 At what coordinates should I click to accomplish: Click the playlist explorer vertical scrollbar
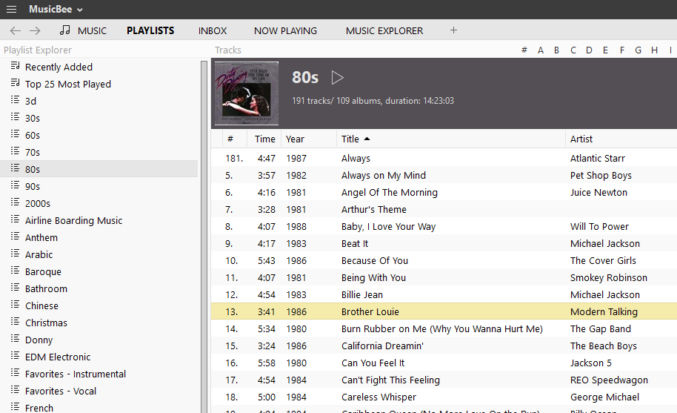coord(204,236)
